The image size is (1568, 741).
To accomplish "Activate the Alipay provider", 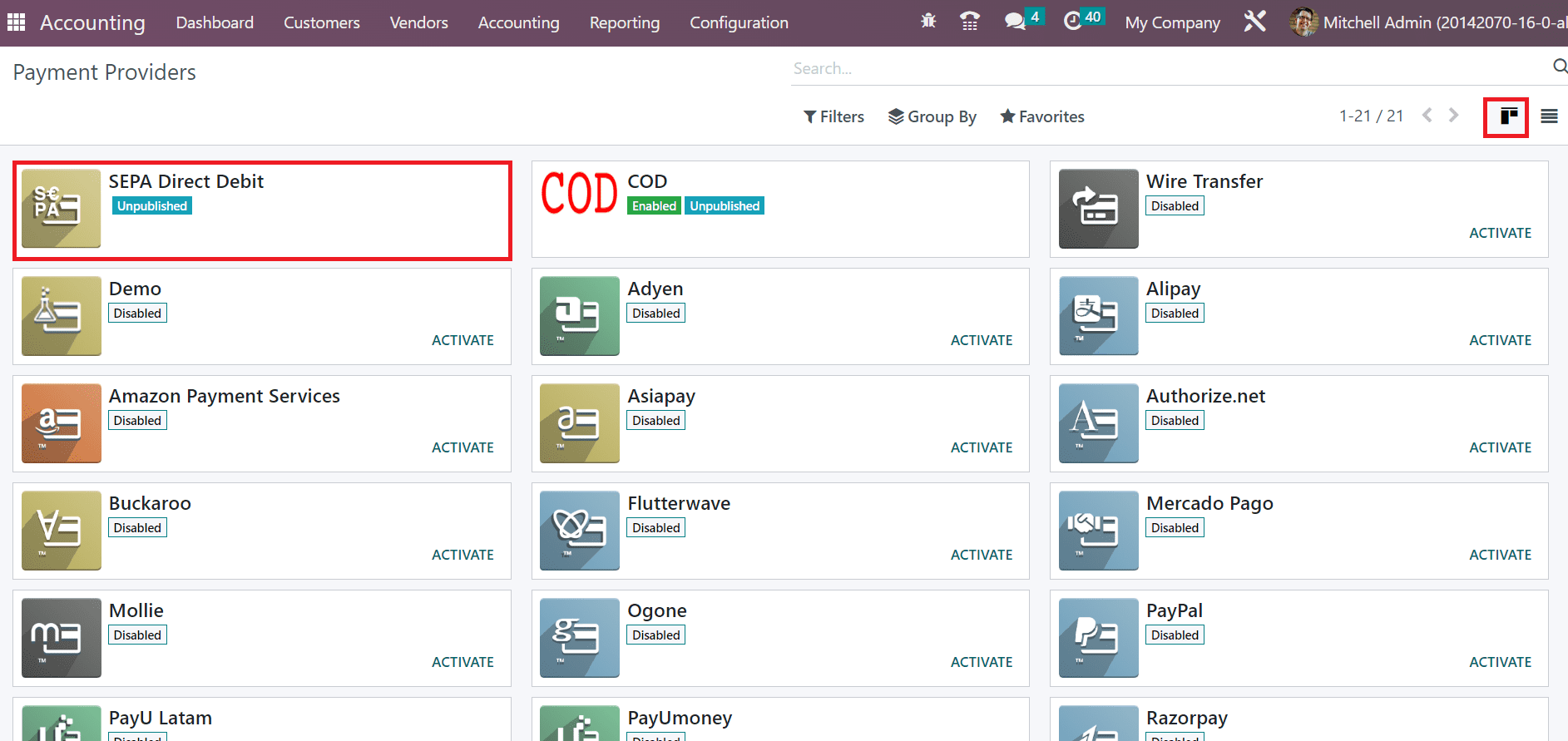I will (1500, 340).
